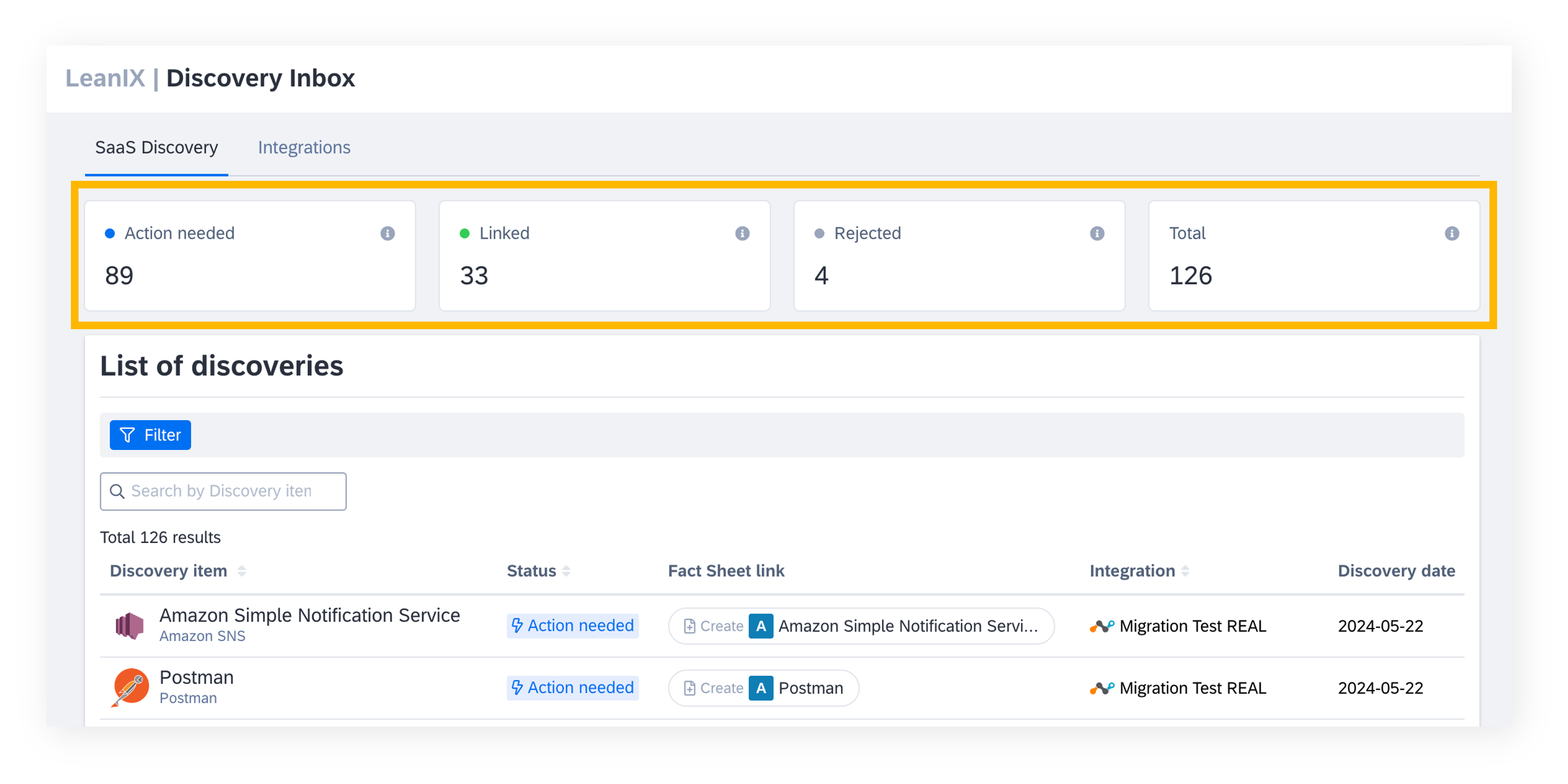Sort by Discovery item column
The image size is (1568, 784).
coord(241,571)
